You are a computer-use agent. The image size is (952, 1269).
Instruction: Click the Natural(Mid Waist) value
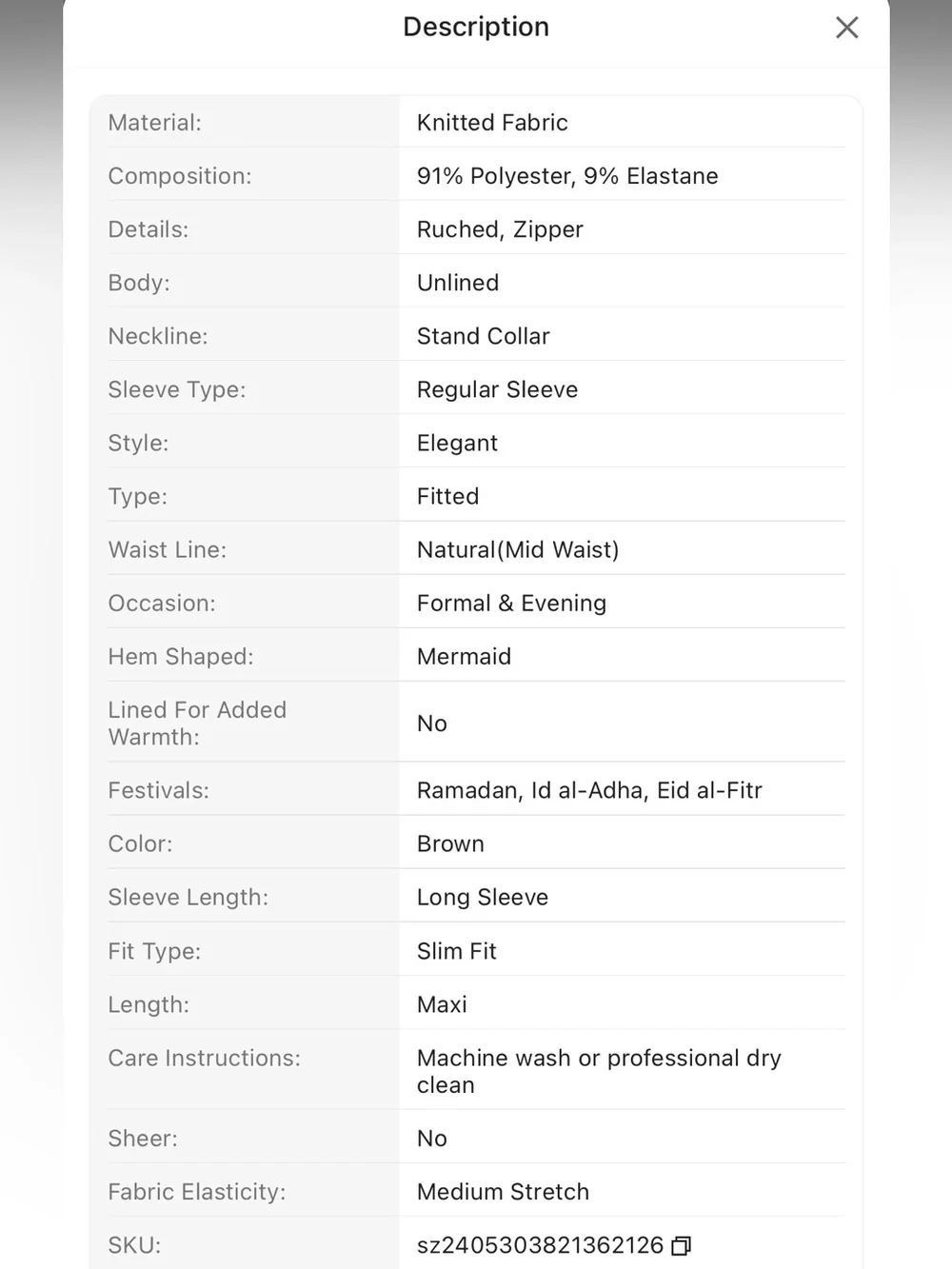[518, 549]
